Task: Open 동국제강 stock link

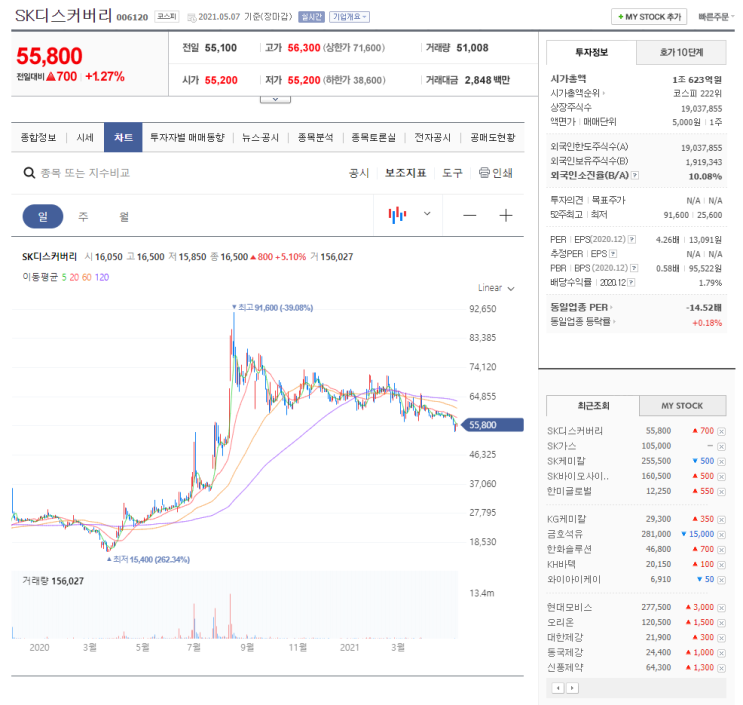Action: (565, 652)
